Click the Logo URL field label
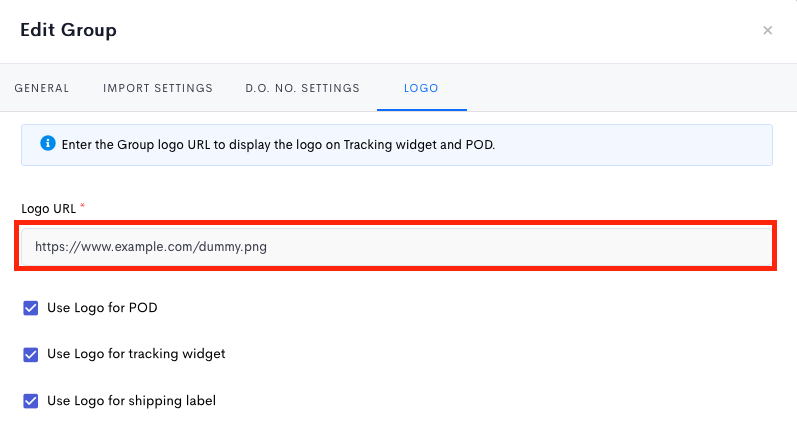 click(x=48, y=209)
